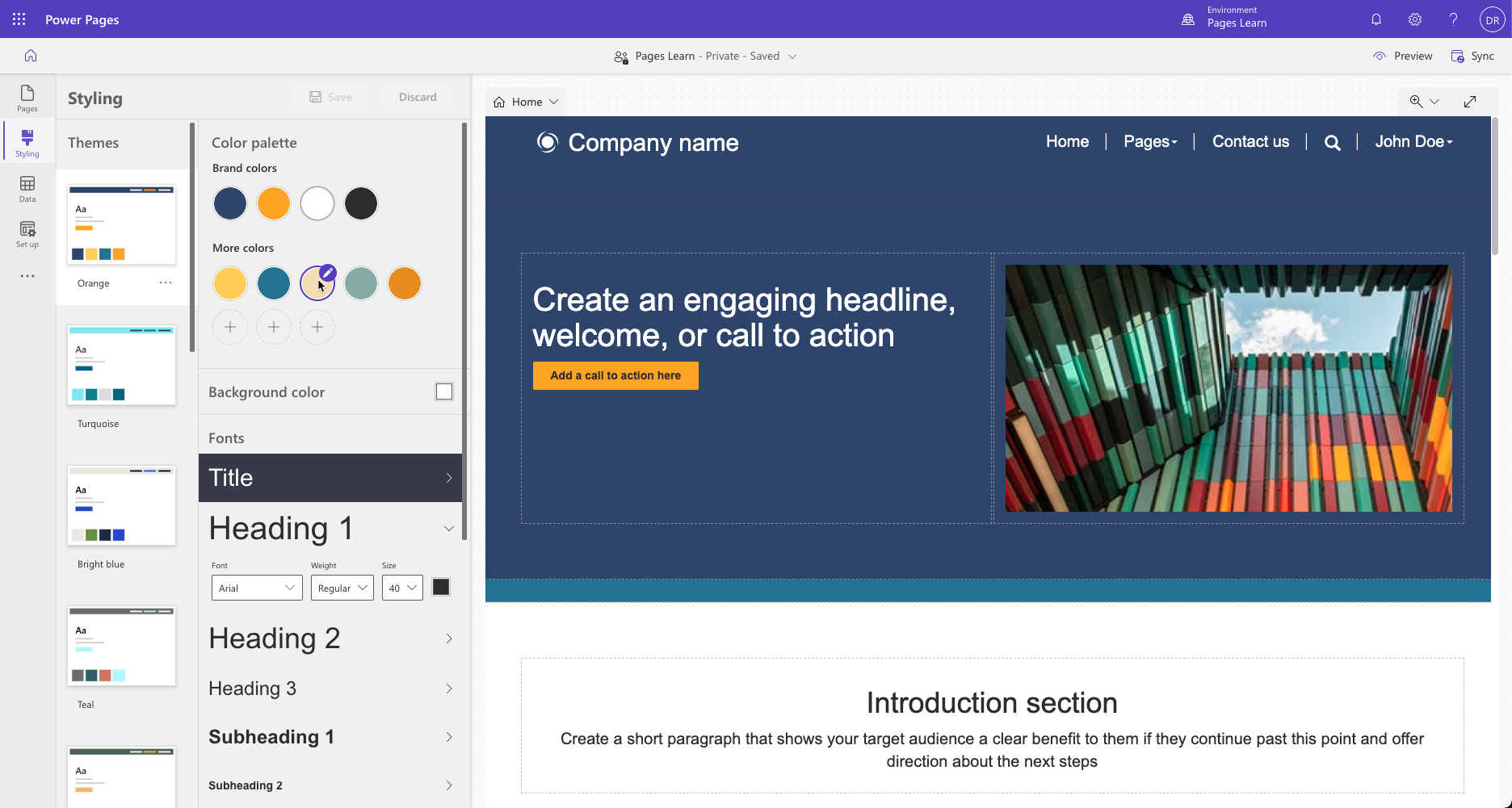Click the Discard button

[x=418, y=97]
